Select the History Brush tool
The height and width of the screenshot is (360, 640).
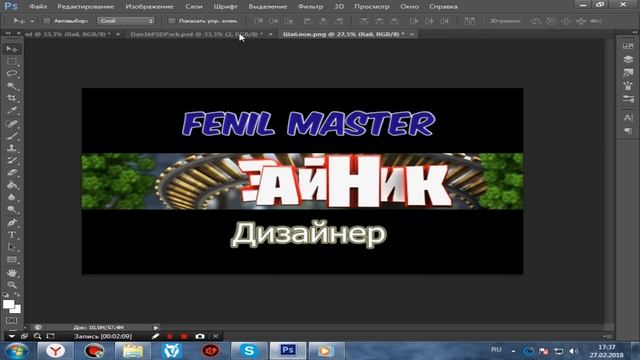[12, 160]
